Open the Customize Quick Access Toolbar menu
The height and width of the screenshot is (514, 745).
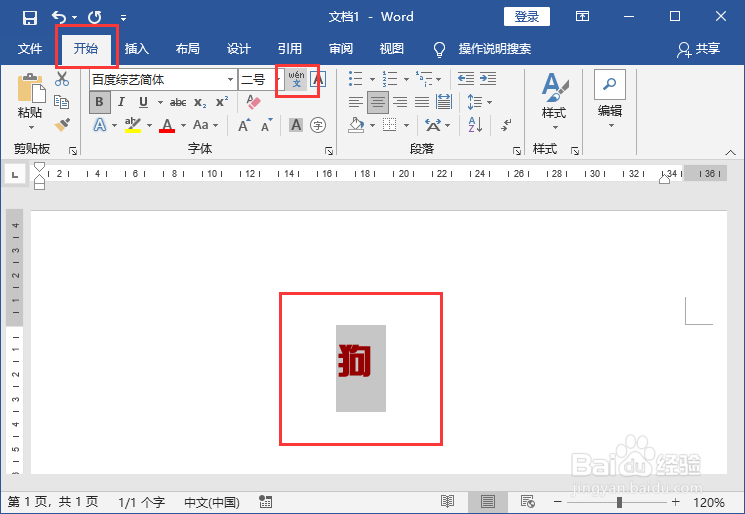[x=123, y=18]
